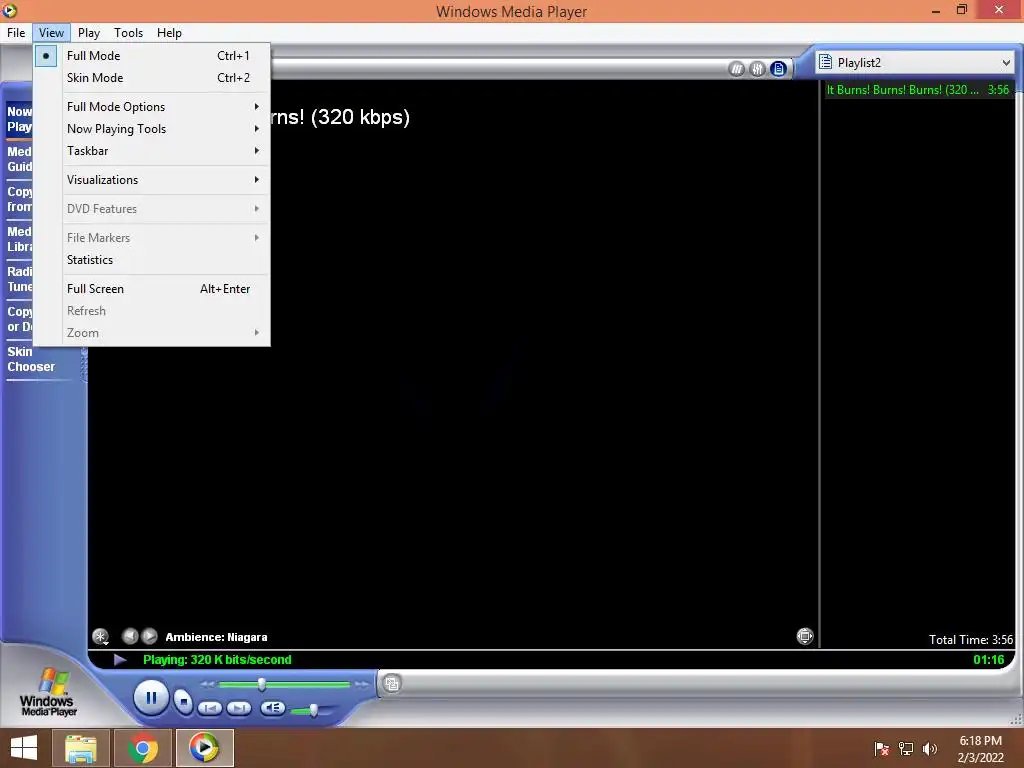
Task: Open the Windows Start button
Action: (24, 748)
